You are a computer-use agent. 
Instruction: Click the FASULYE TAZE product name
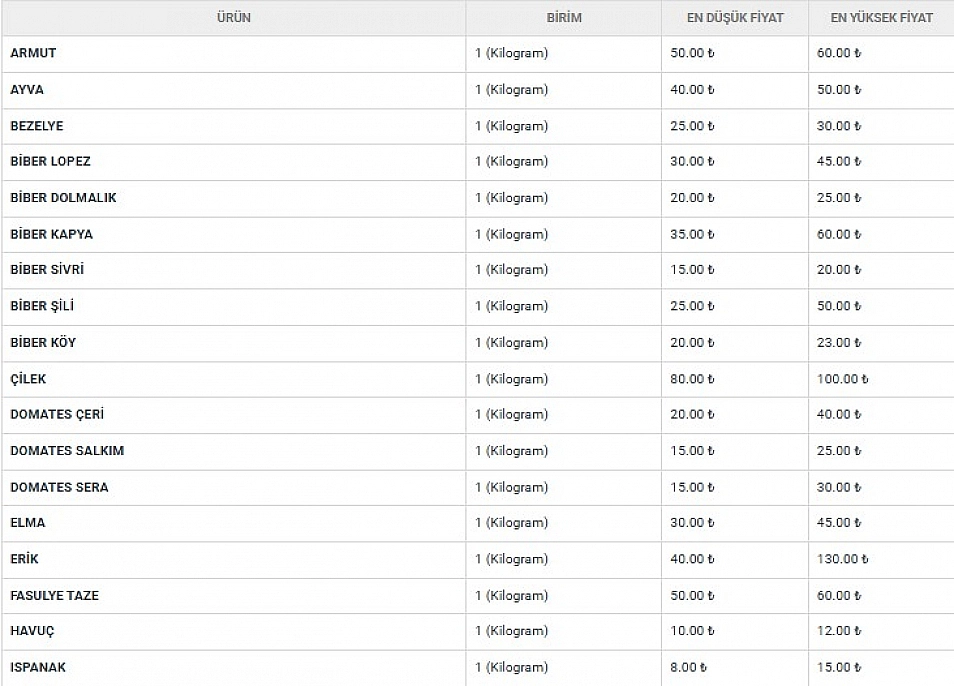click(x=54, y=596)
